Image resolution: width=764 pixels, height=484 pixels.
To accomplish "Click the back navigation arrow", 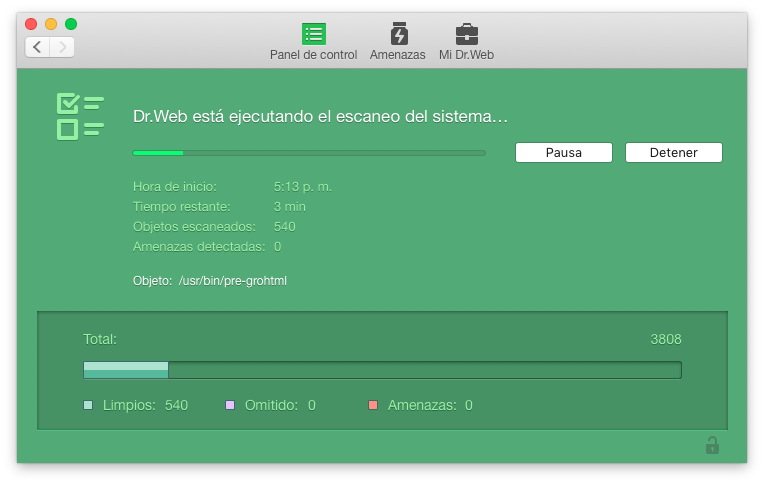I will pos(38,47).
